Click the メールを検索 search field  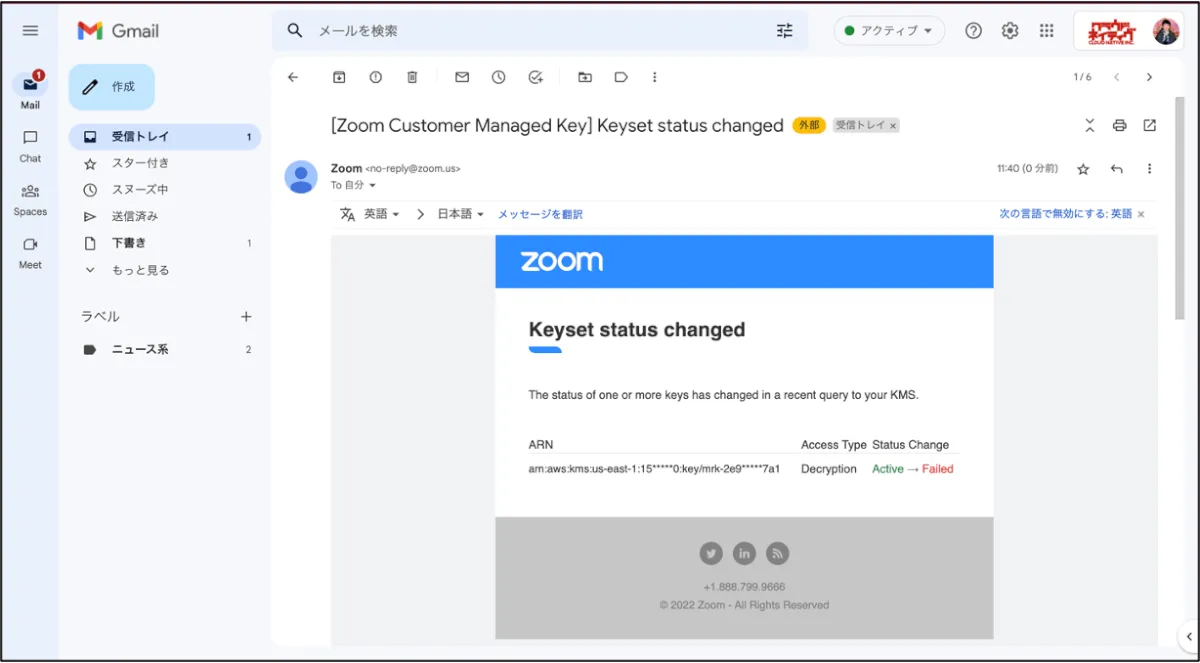(x=540, y=31)
